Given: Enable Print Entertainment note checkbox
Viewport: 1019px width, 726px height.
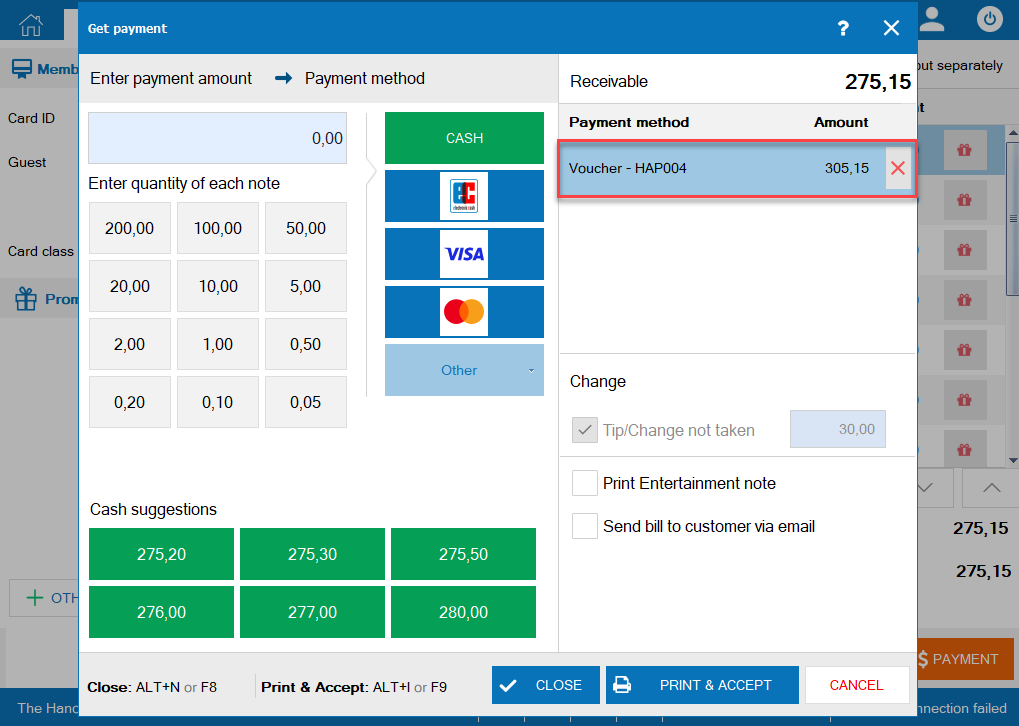Looking at the screenshot, I should (585, 483).
